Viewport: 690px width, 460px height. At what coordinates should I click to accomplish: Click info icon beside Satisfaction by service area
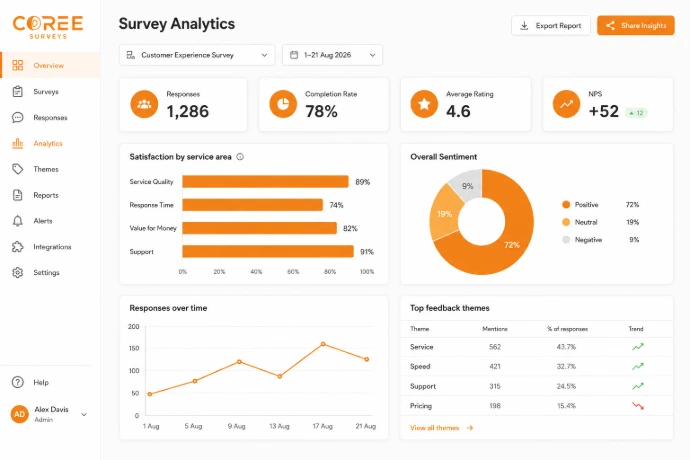pos(240,157)
